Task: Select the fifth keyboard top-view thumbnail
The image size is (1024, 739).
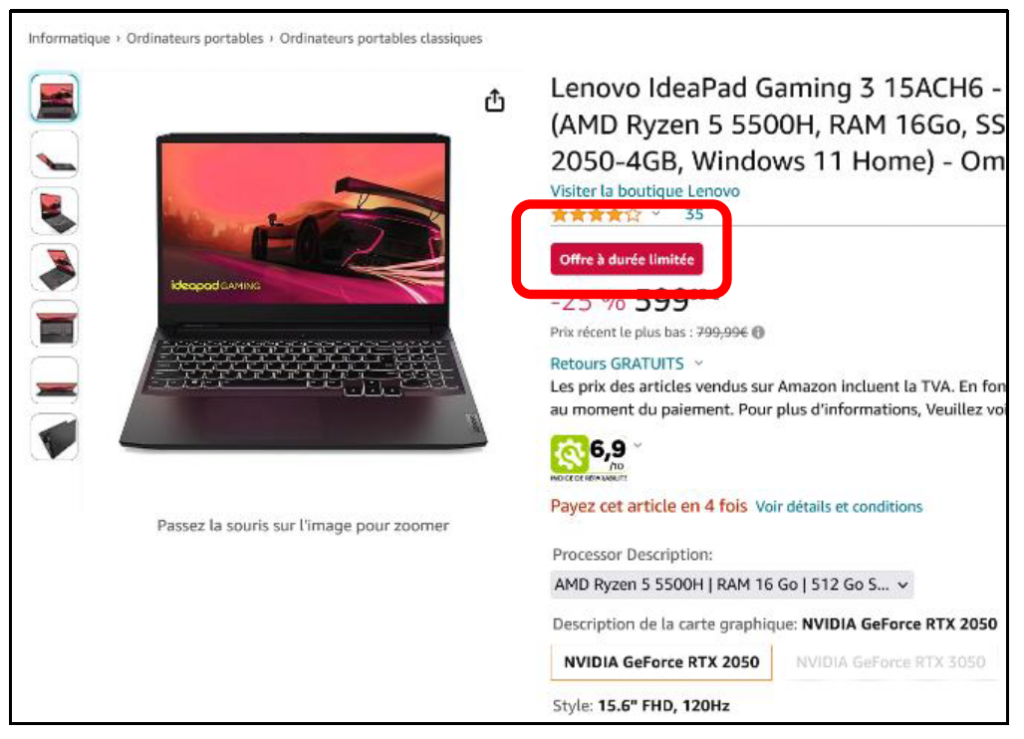Action: [x=55, y=324]
